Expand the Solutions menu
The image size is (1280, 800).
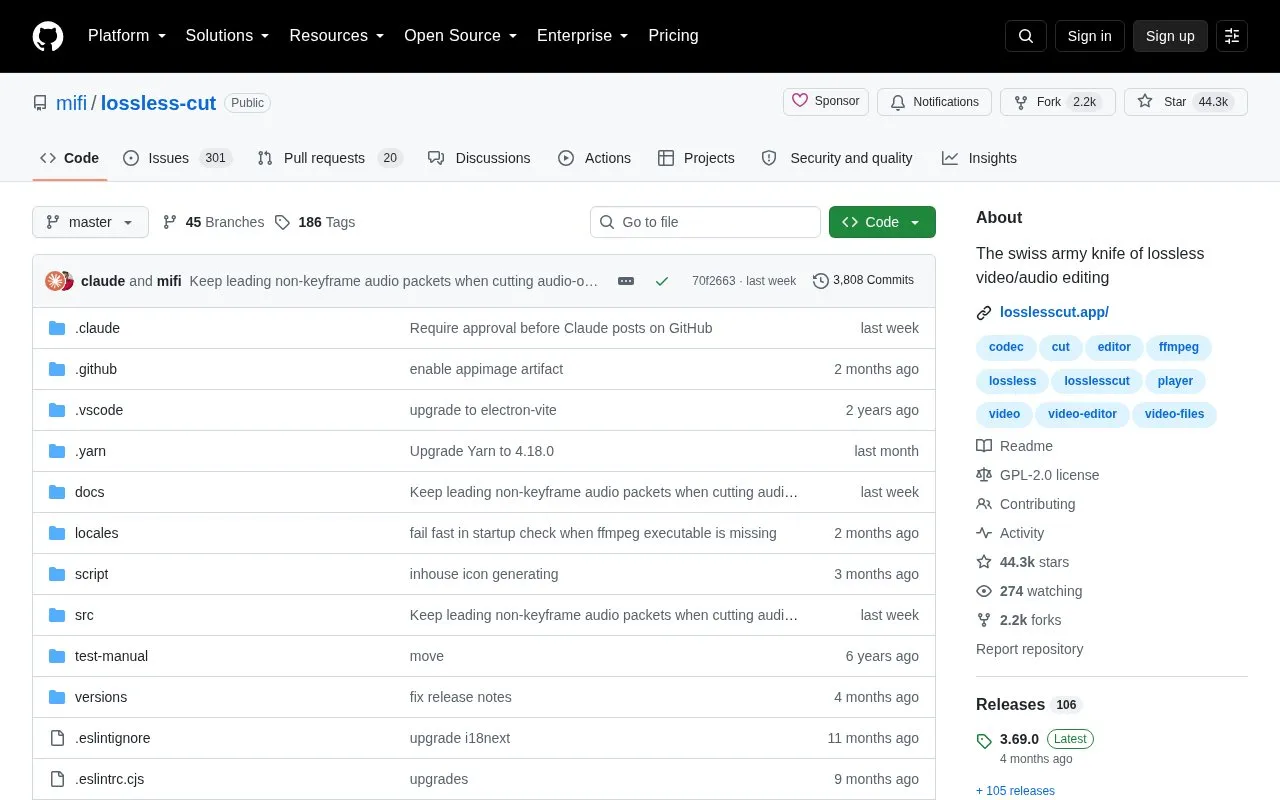(x=228, y=36)
